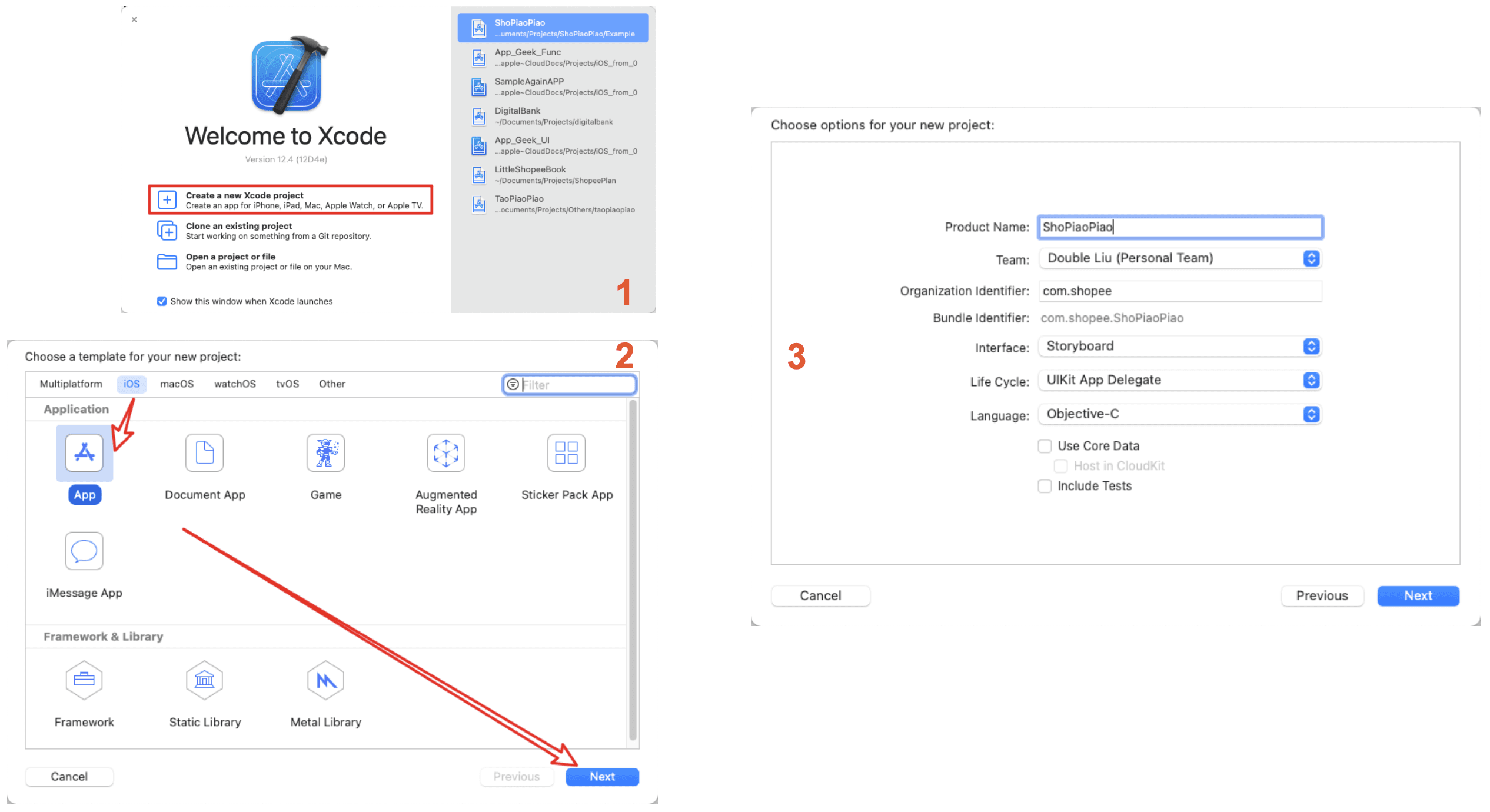
Task: Click the template Filter search field
Action: pos(570,384)
